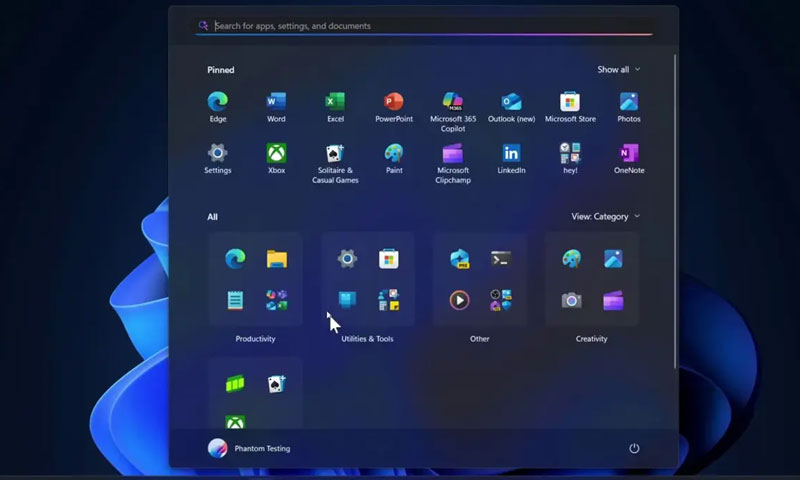Open Solitaire in the games category

[x=277, y=384]
